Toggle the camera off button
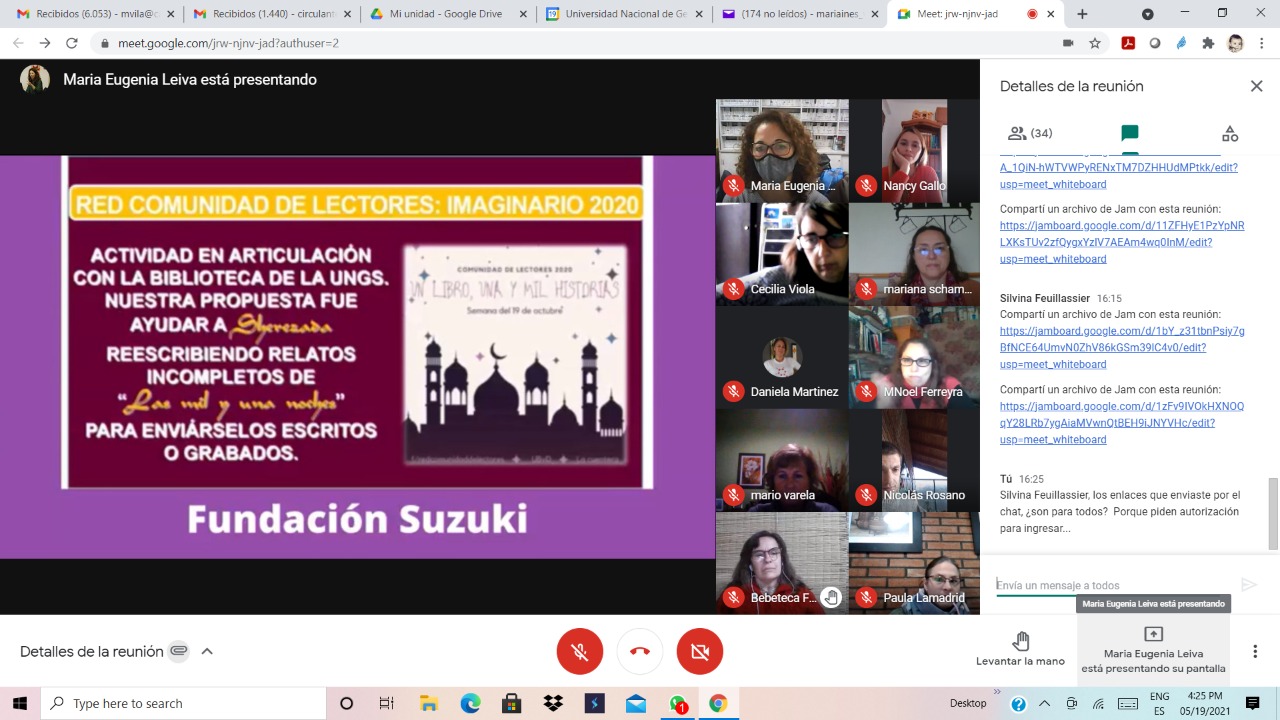 [699, 651]
